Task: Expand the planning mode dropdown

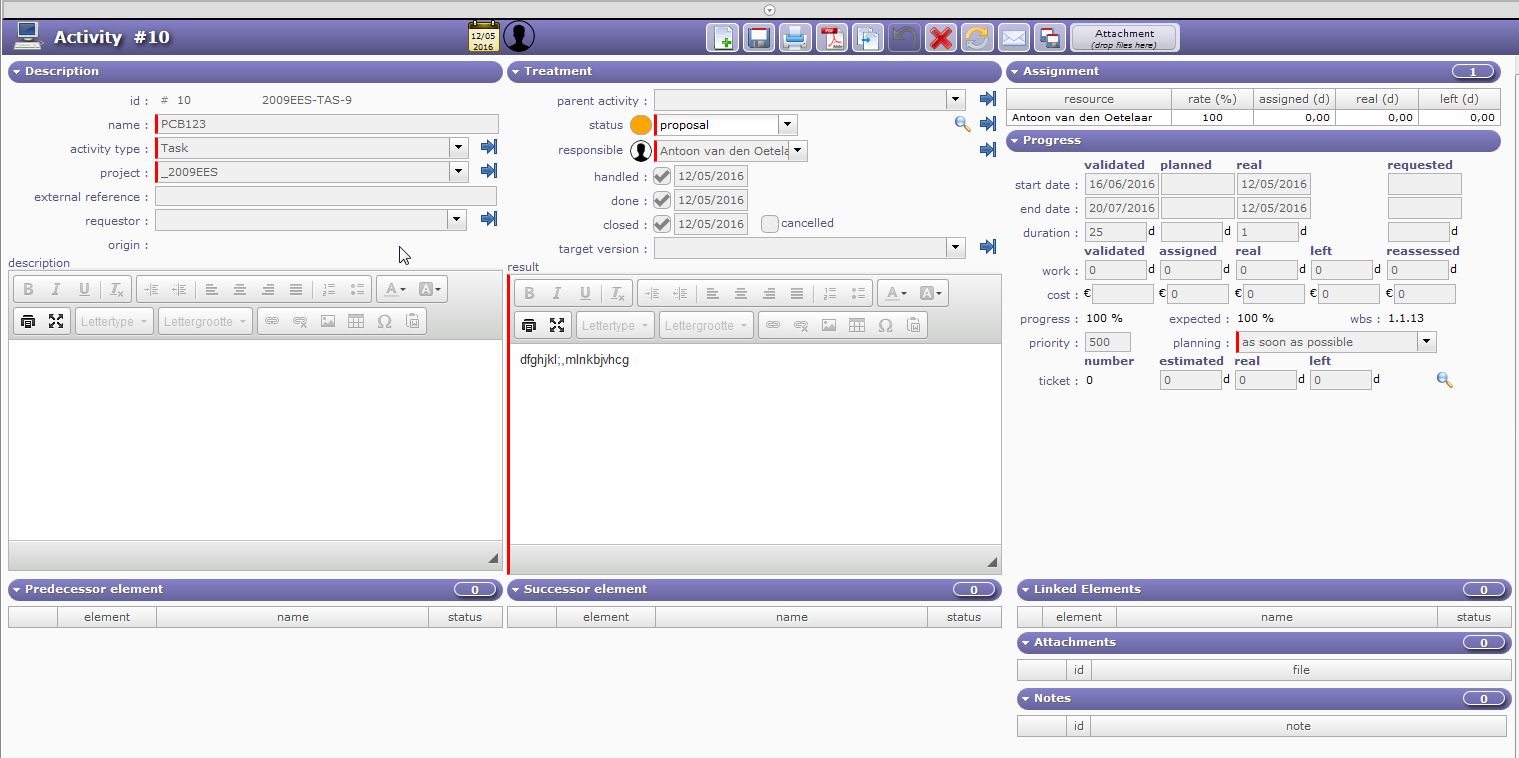Action: click(1426, 342)
